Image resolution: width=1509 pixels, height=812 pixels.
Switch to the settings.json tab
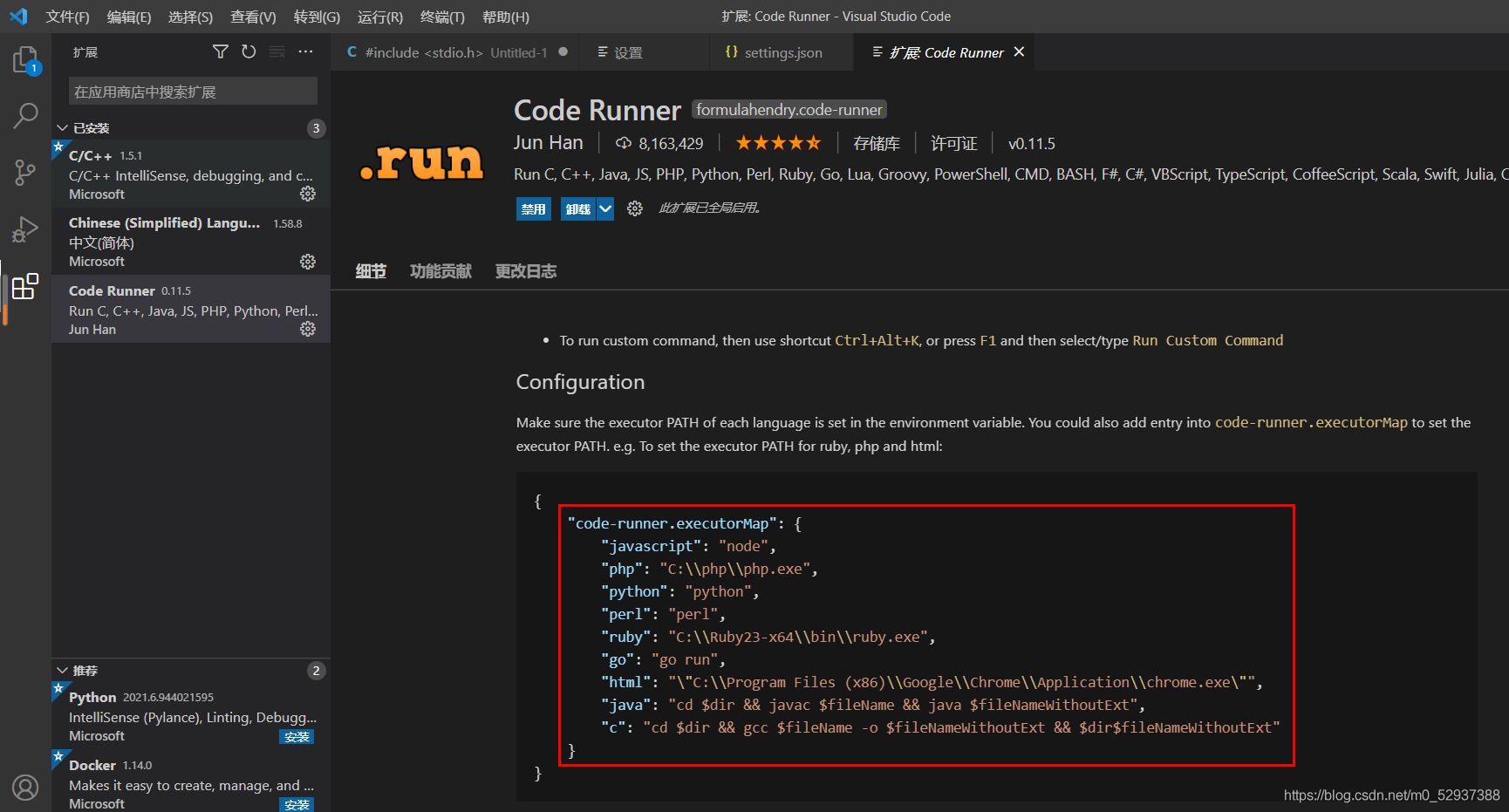click(782, 53)
